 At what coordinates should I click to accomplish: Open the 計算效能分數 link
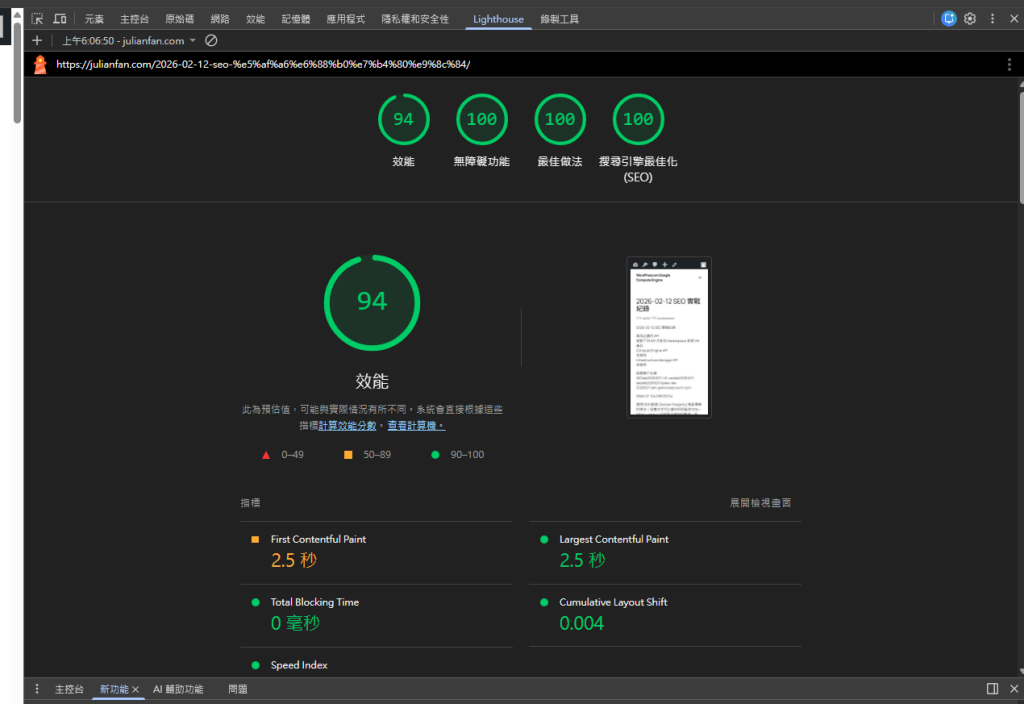click(347, 426)
